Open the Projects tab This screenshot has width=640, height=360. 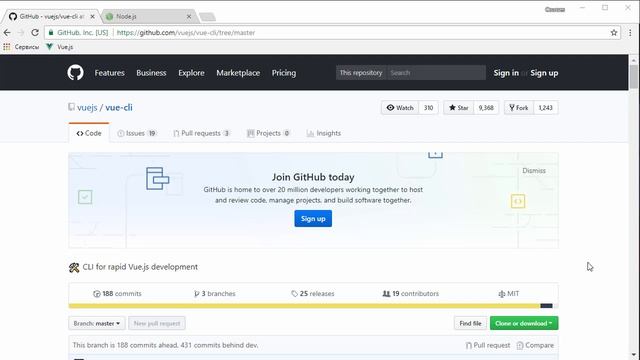point(268,133)
